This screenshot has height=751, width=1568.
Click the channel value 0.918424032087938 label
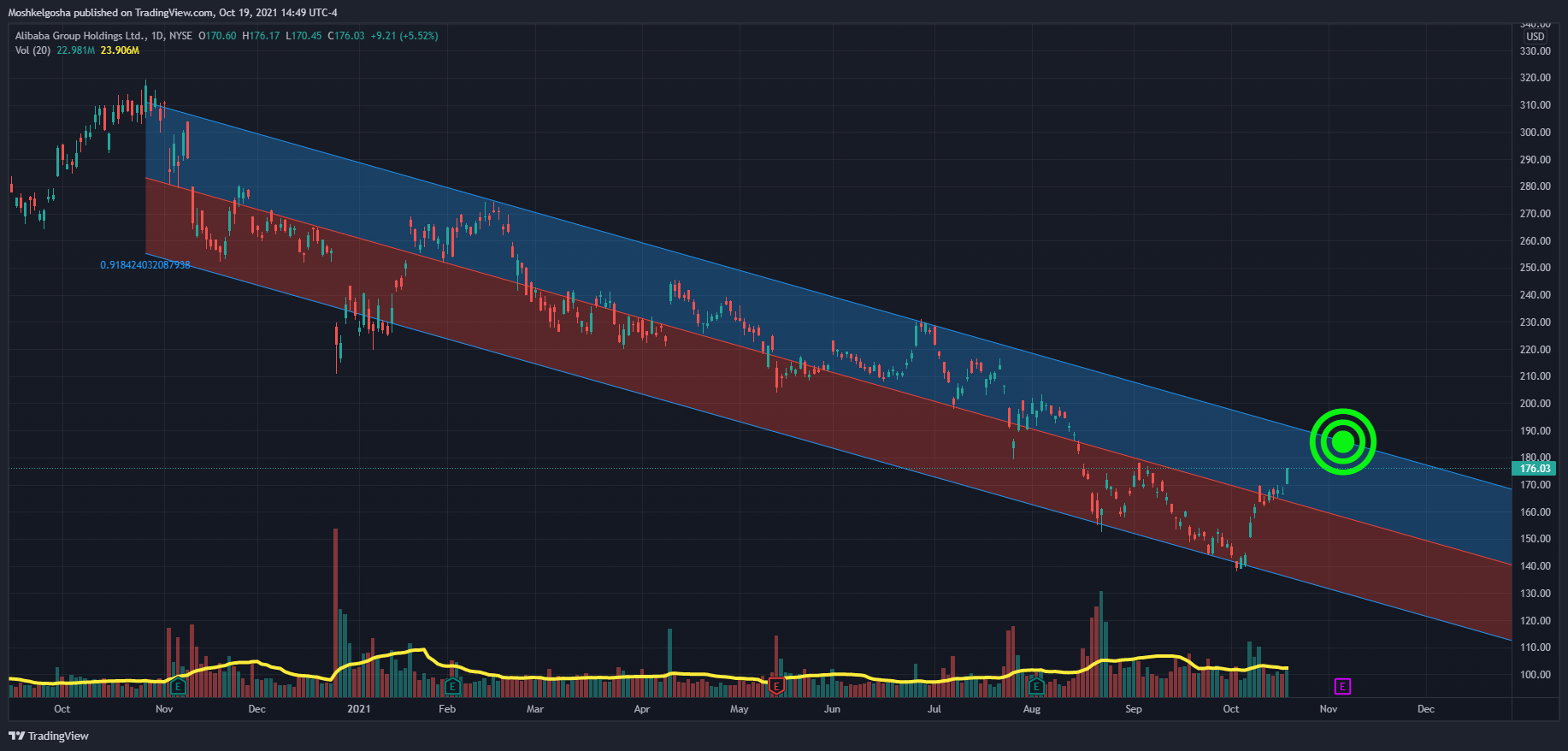(145, 265)
